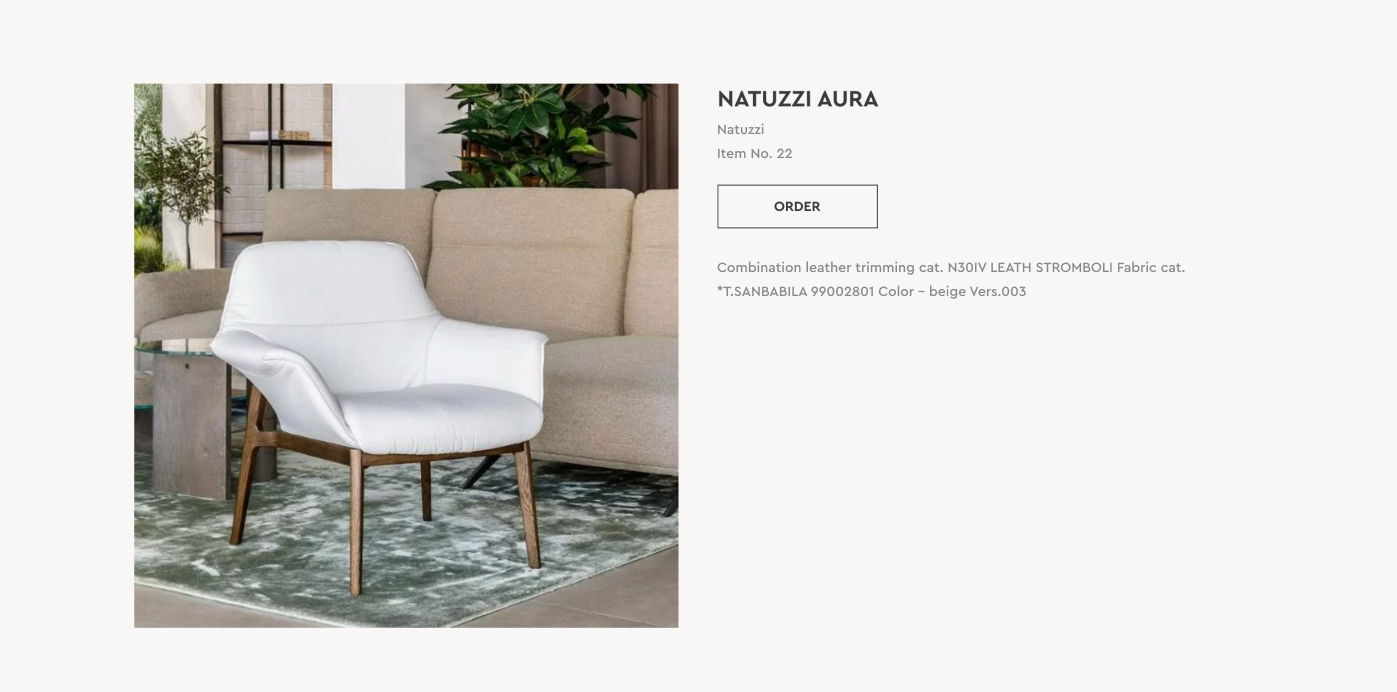1397x692 pixels.
Task: Click the NATUZZI AURA product title
Action: pos(797,99)
